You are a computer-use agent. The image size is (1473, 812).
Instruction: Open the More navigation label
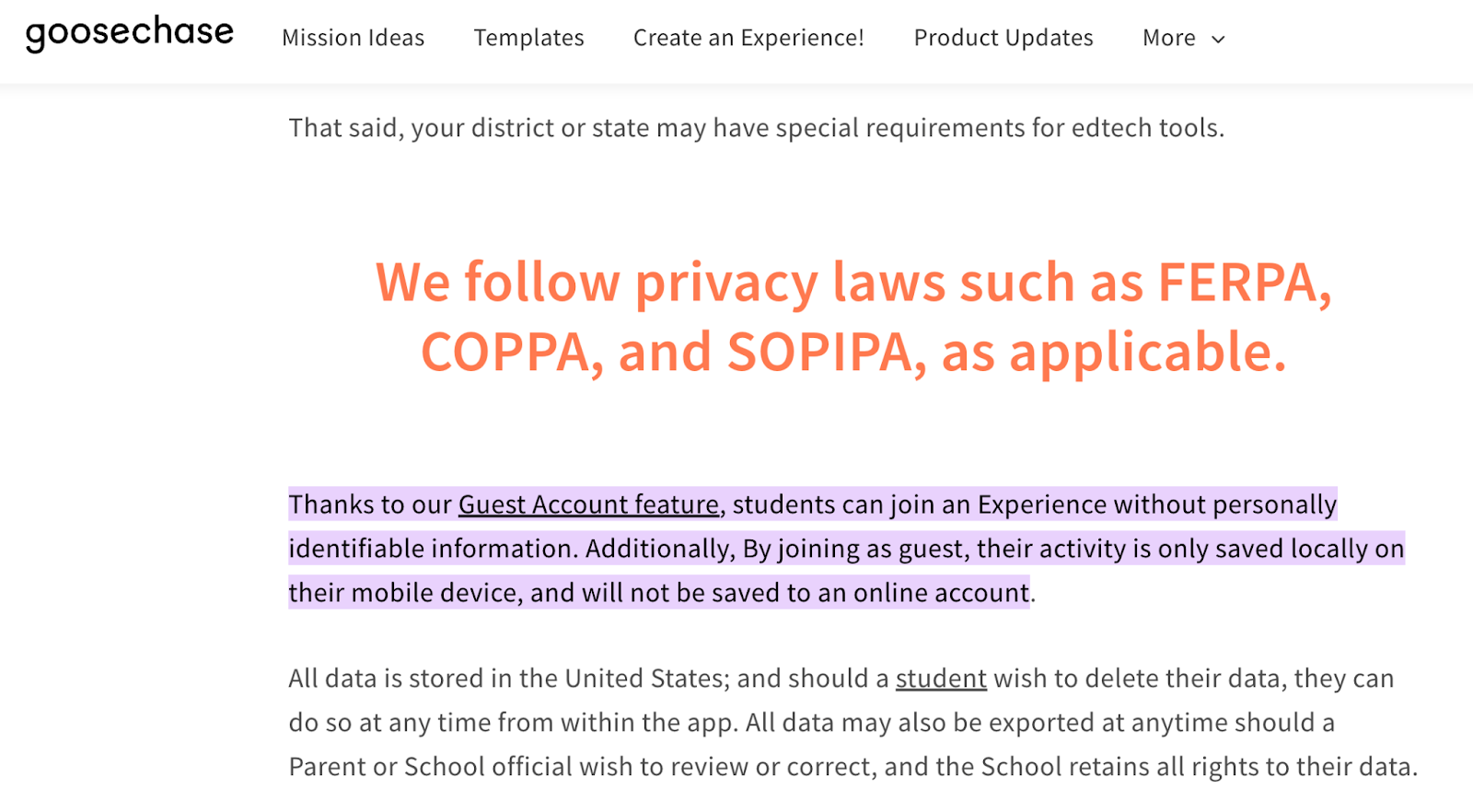coord(1169,38)
